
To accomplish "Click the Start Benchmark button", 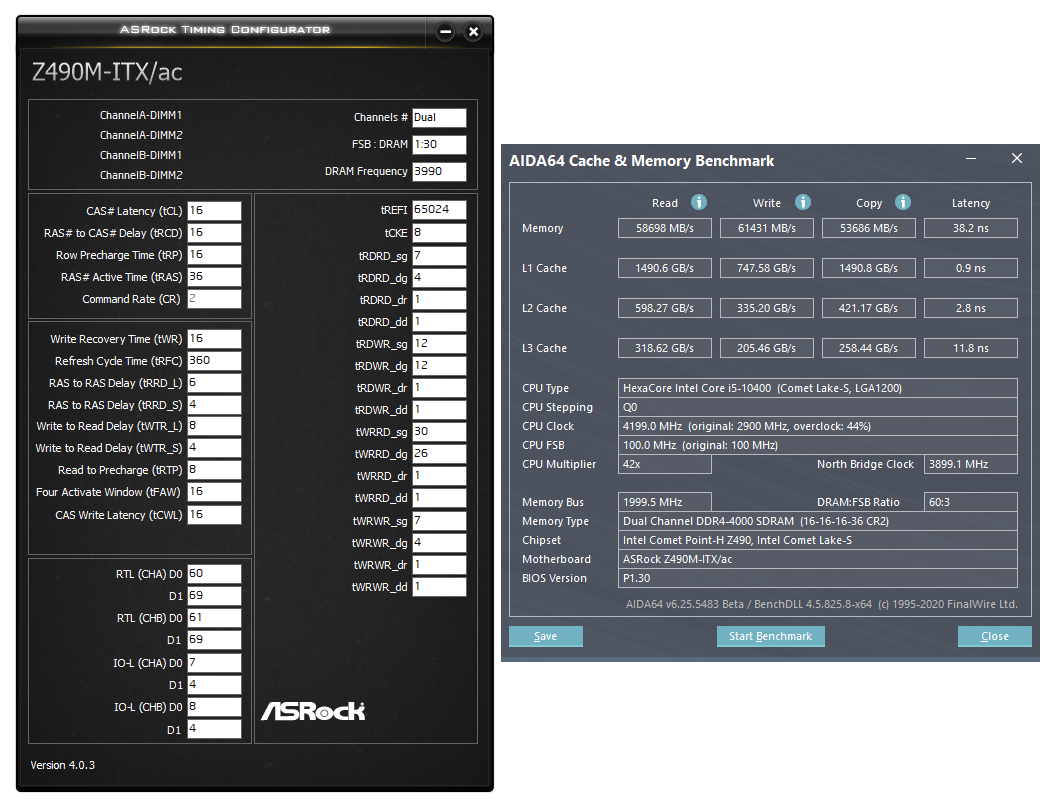I will coord(771,636).
